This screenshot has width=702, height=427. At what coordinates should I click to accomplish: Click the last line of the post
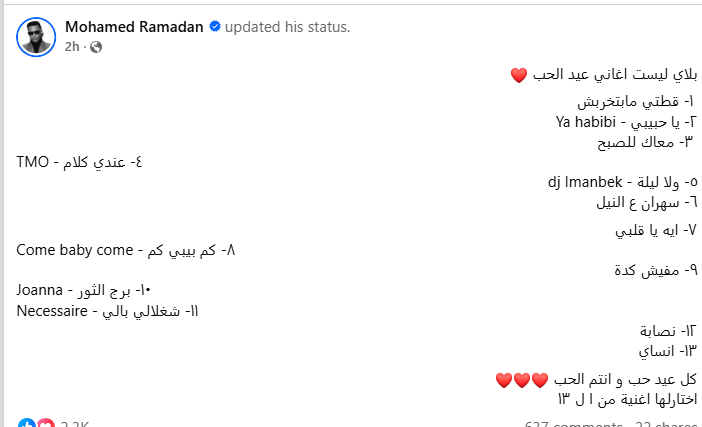tap(612, 400)
